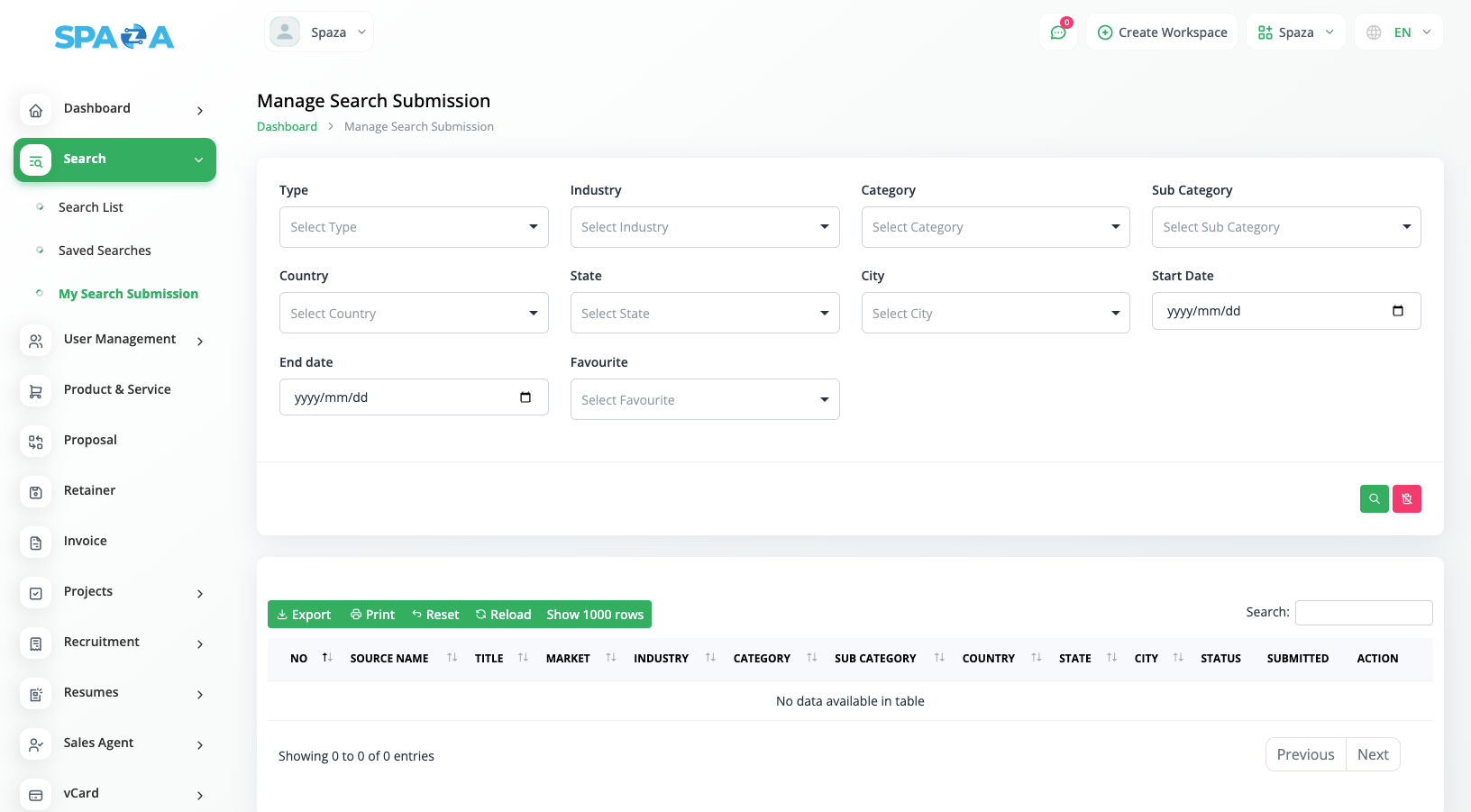Screen dimensions: 1471x812
Task: Open the Select Type dropdown
Action: click(414, 227)
